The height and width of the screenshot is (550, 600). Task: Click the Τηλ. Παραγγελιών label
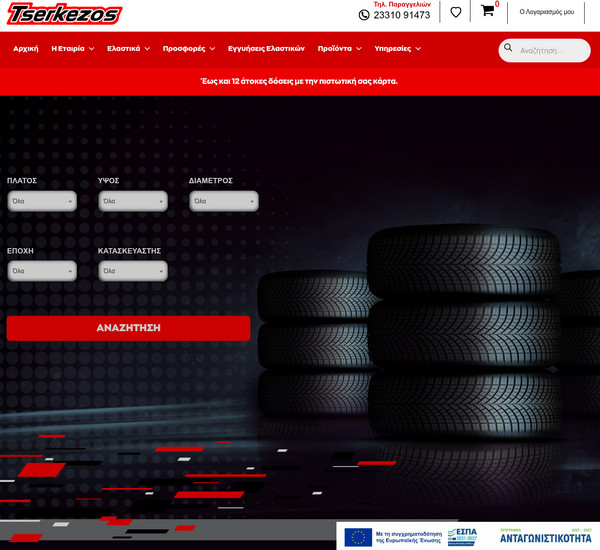[402, 5]
